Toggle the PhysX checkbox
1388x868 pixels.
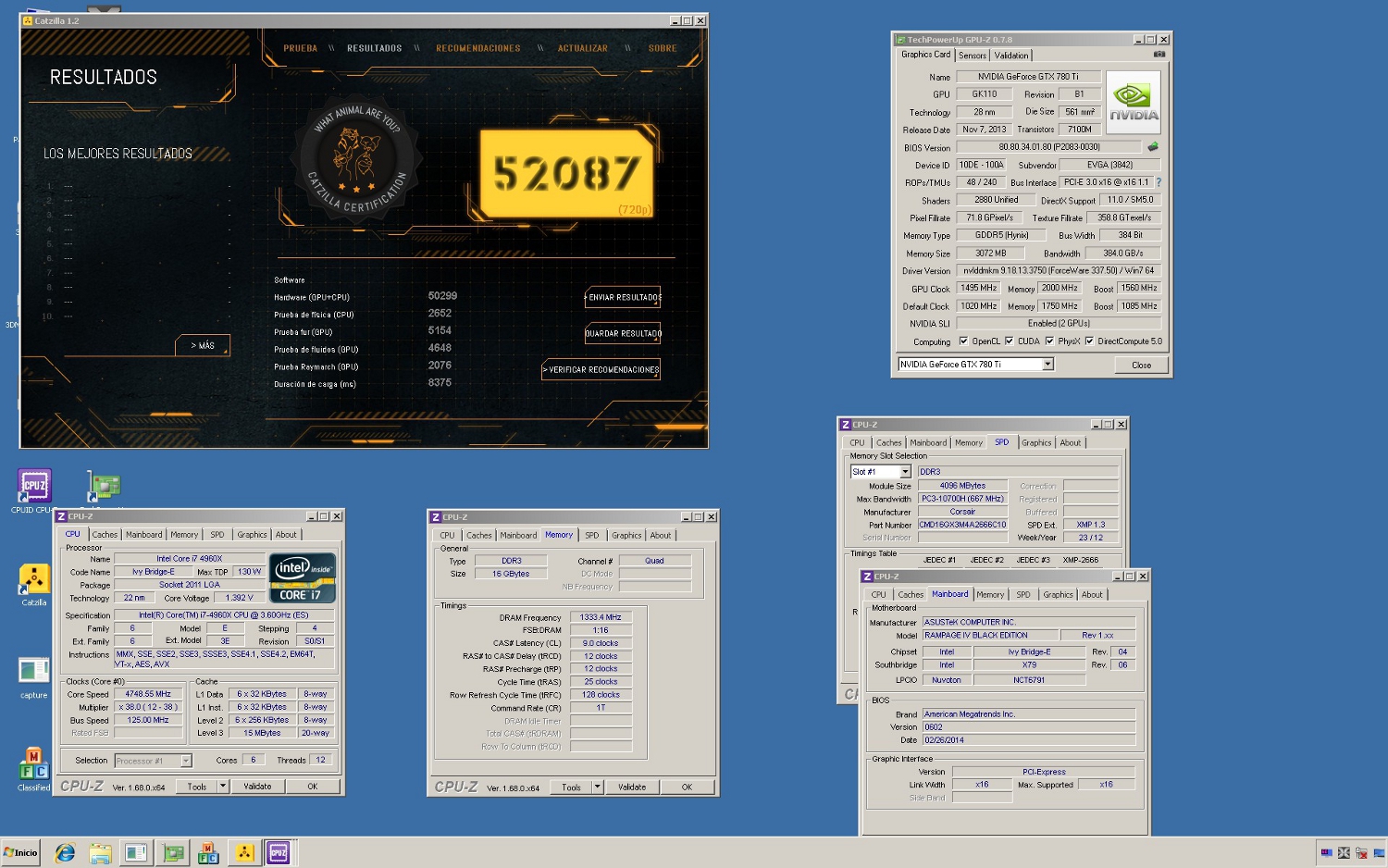(x=1049, y=341)
